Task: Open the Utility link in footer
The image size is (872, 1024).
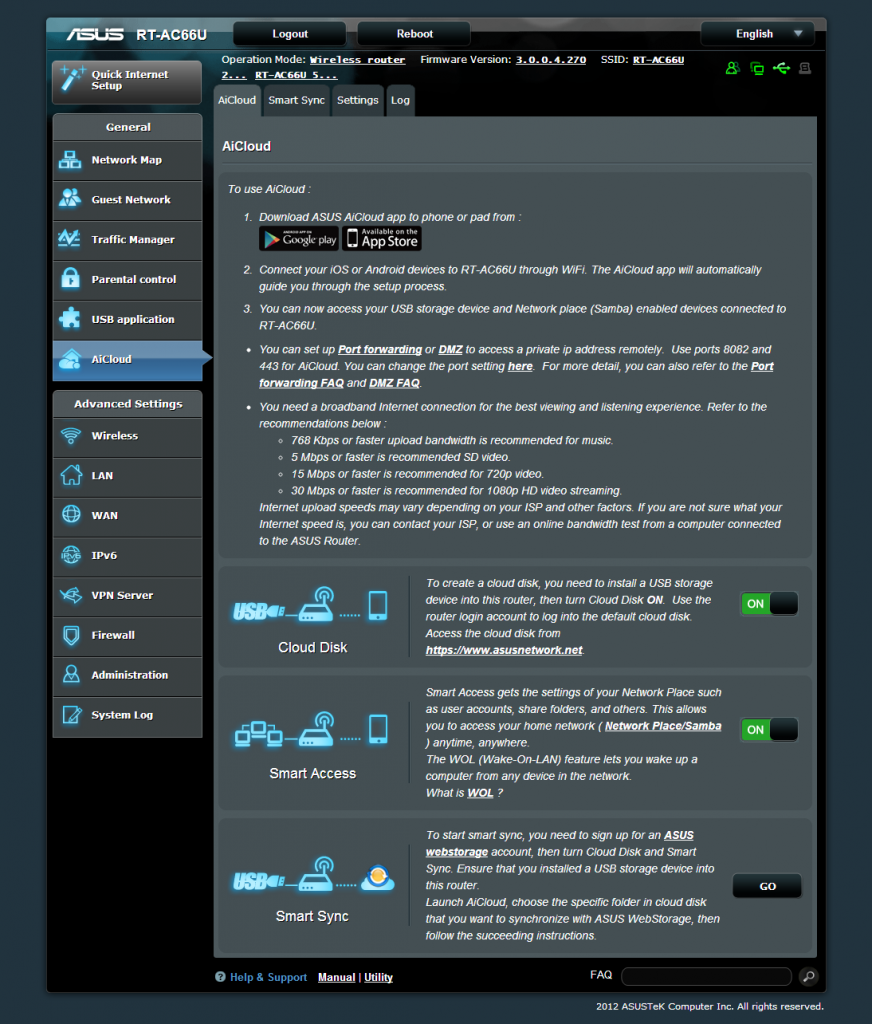Action: [x=378, y=978]
